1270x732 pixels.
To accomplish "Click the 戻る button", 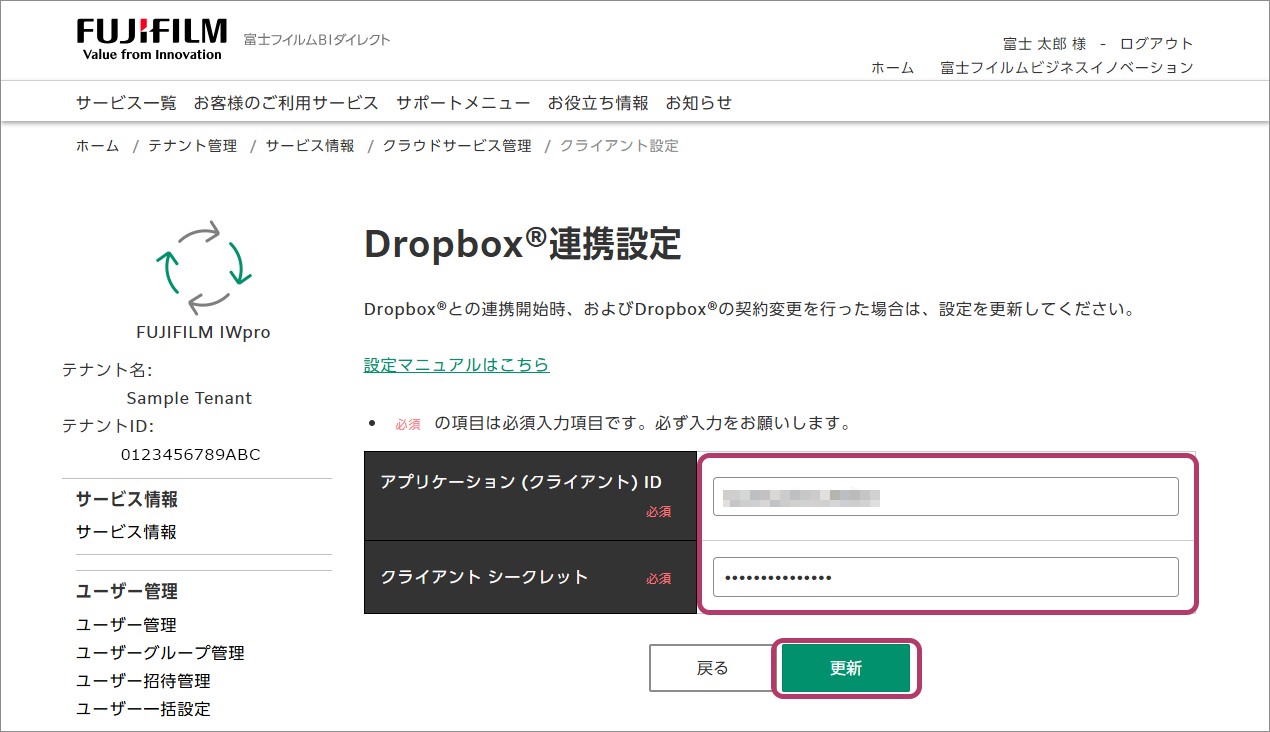I will click(x=712, y=668).
